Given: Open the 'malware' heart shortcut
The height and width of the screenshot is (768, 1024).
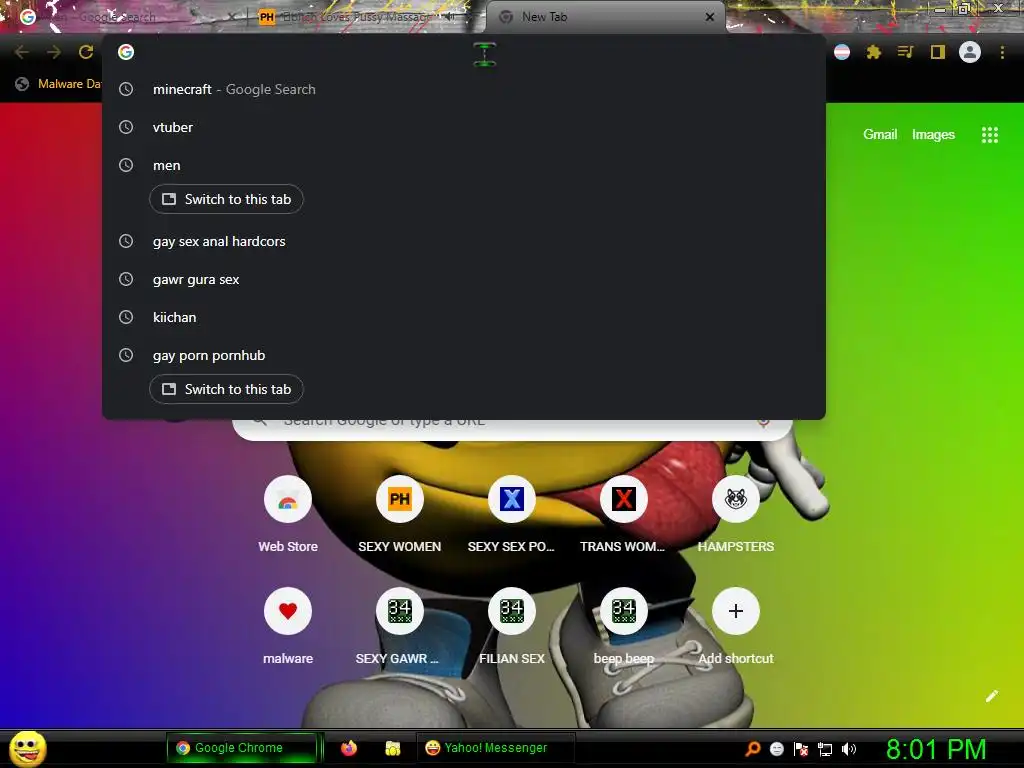Looking at the screenshot, I should pos(288,627).
